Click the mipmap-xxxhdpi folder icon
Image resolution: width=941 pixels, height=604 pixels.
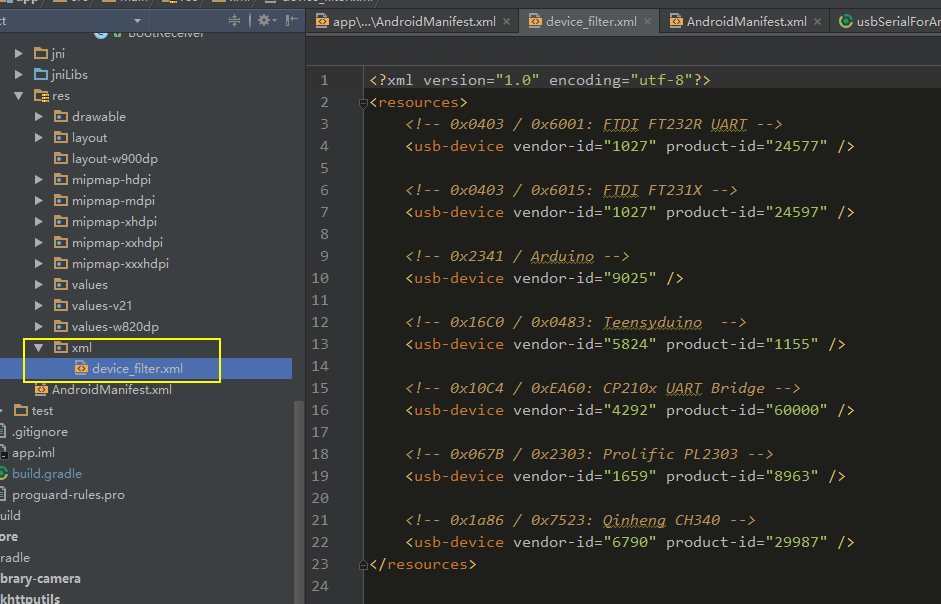click(61, 264)
